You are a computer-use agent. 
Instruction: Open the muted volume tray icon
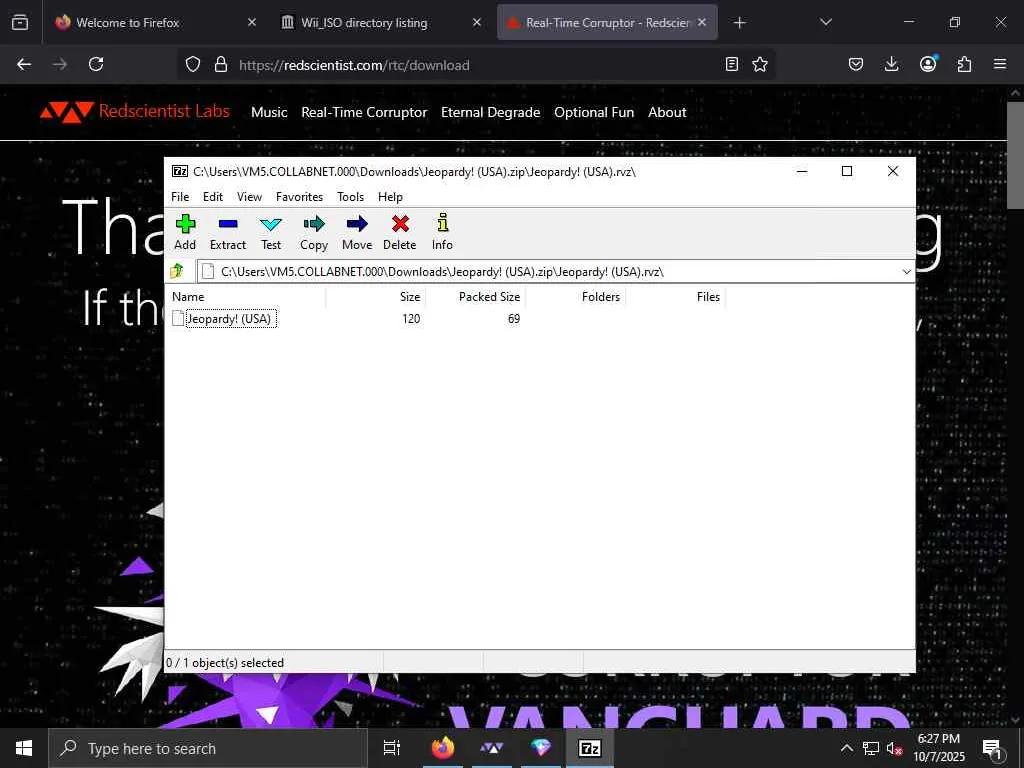coord(894,748)
